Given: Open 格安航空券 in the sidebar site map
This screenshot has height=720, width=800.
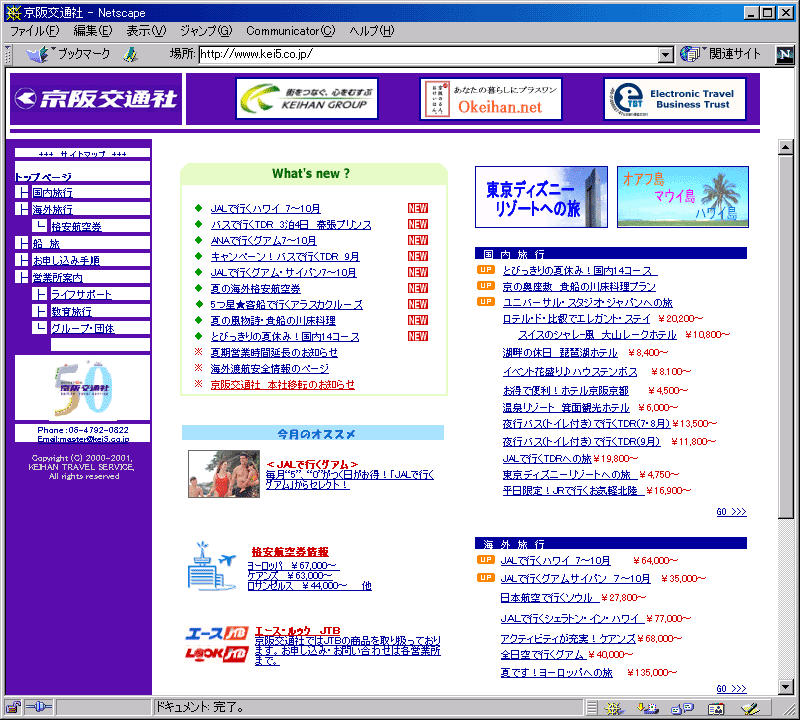Looking at the screenshot, I should [x=77, y=227].
